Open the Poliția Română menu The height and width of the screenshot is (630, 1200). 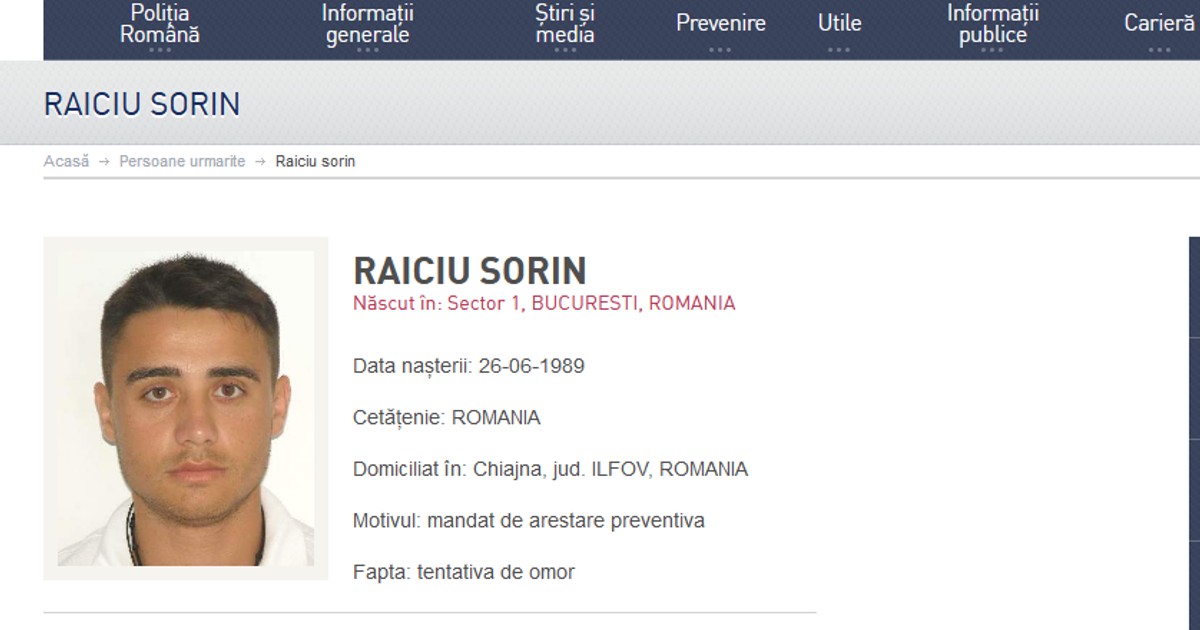(x=160, y=24)
